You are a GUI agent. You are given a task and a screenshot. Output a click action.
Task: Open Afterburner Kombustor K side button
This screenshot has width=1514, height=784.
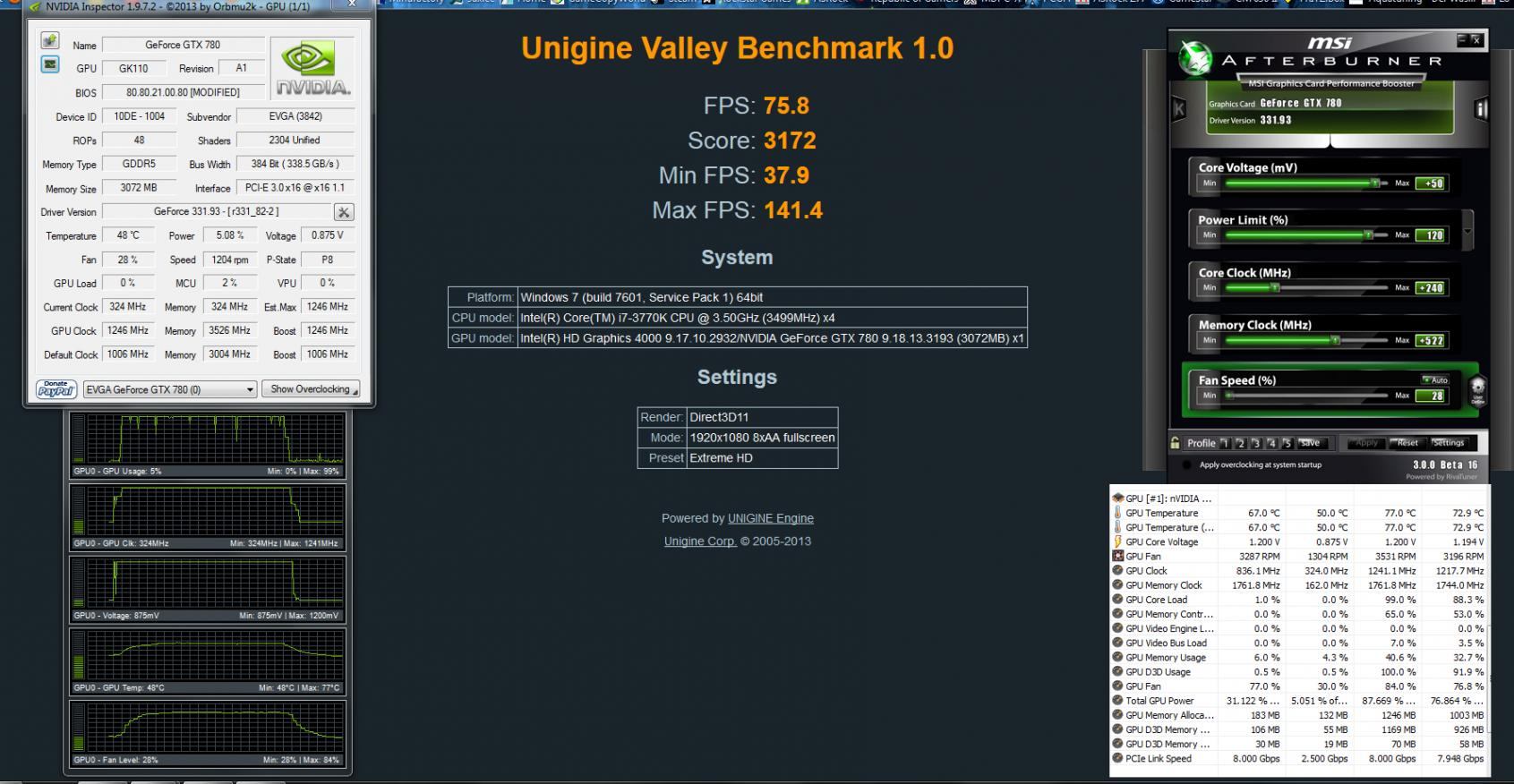[x=1179, y=110]
